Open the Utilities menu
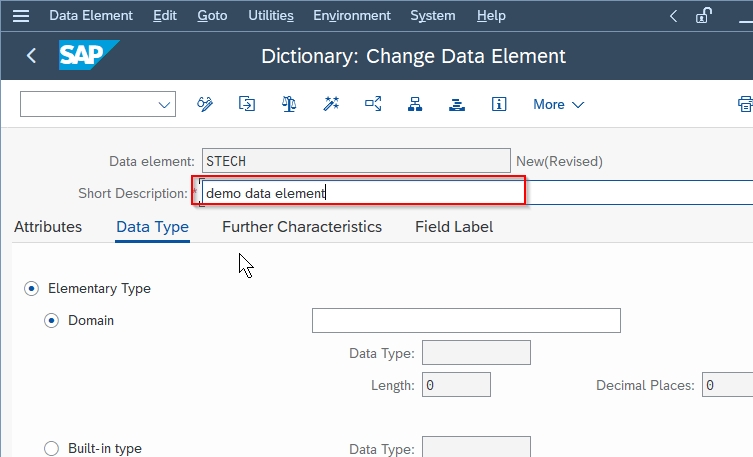 270,16
